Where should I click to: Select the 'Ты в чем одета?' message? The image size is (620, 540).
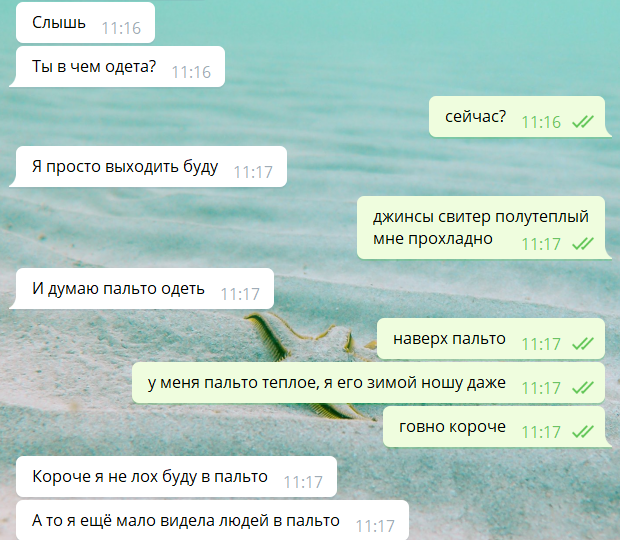pyautogui.click(x=117, y=66)
